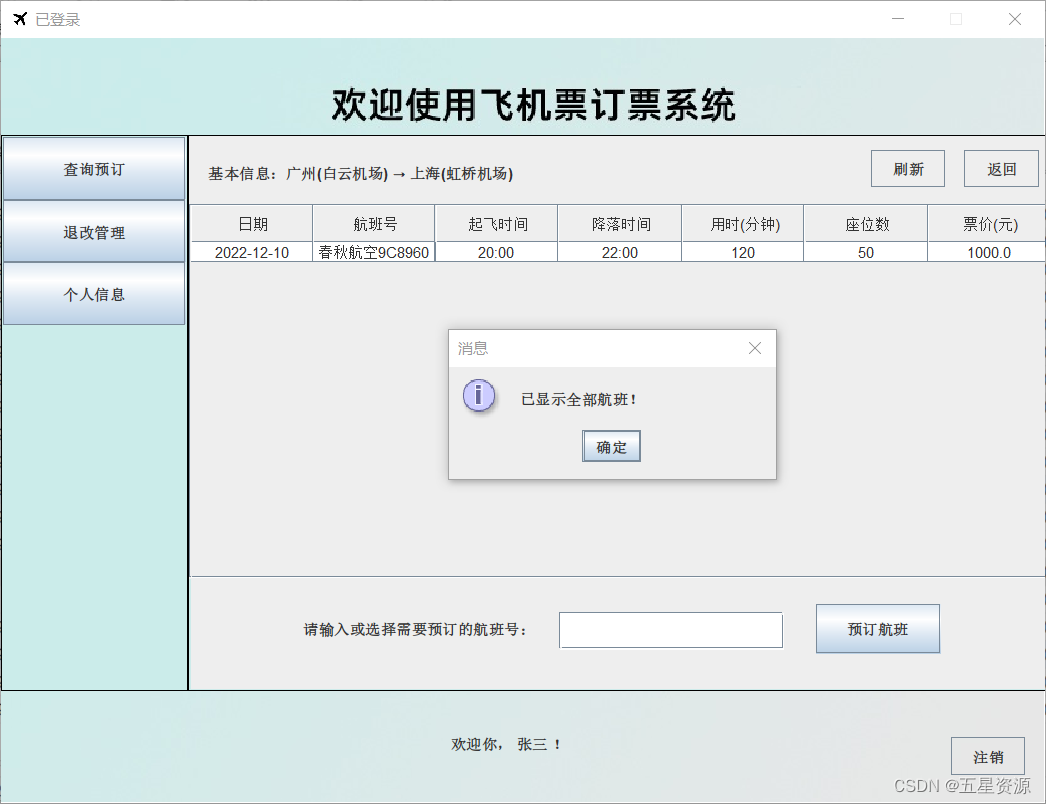
Task: Click the 返回 button at the top right
Action: pyautogui.click(x=1000, y=168)
